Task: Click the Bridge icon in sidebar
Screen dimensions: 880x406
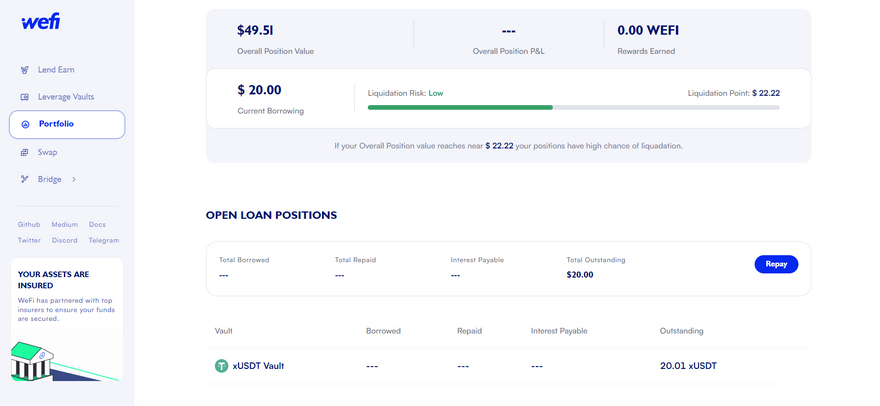Action: click(x=25, y=180)
